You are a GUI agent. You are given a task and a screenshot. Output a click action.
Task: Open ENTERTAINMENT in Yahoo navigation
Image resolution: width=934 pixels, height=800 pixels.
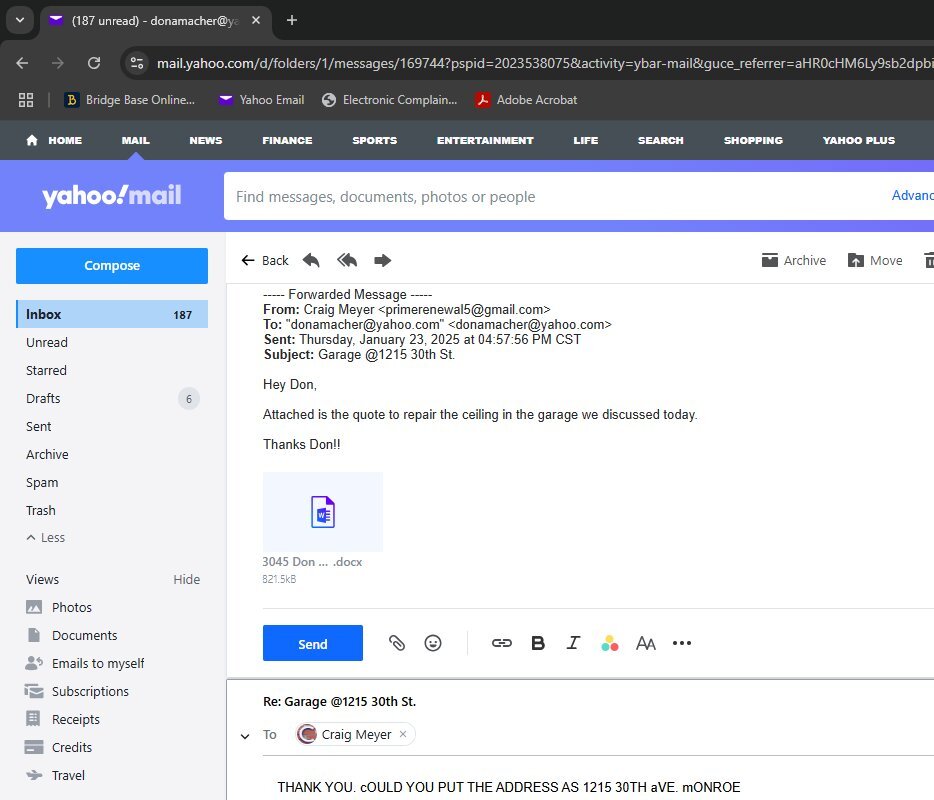485,141
